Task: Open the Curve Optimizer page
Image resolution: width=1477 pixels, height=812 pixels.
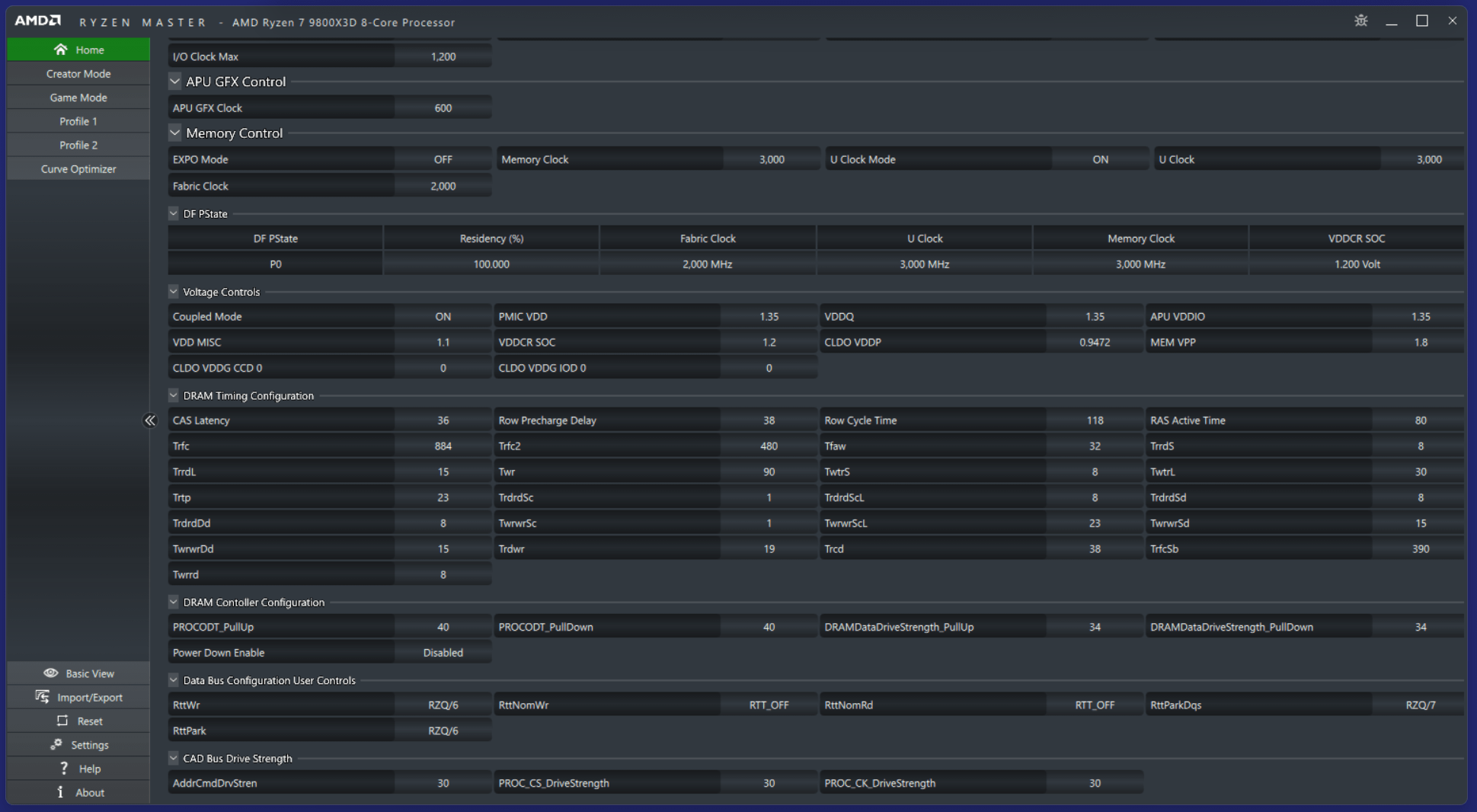Action: click(78, 168)
